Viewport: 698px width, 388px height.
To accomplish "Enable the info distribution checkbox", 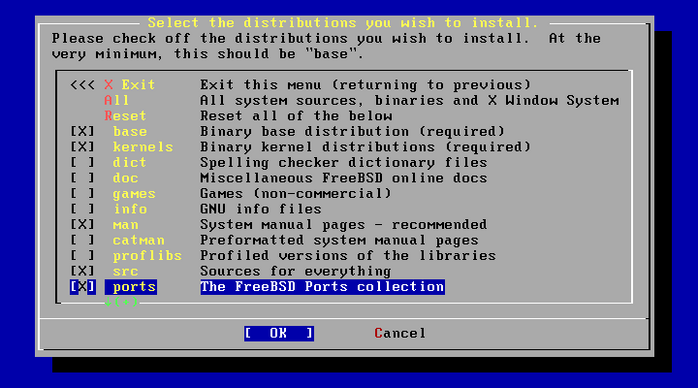I will tap(82, 209).
